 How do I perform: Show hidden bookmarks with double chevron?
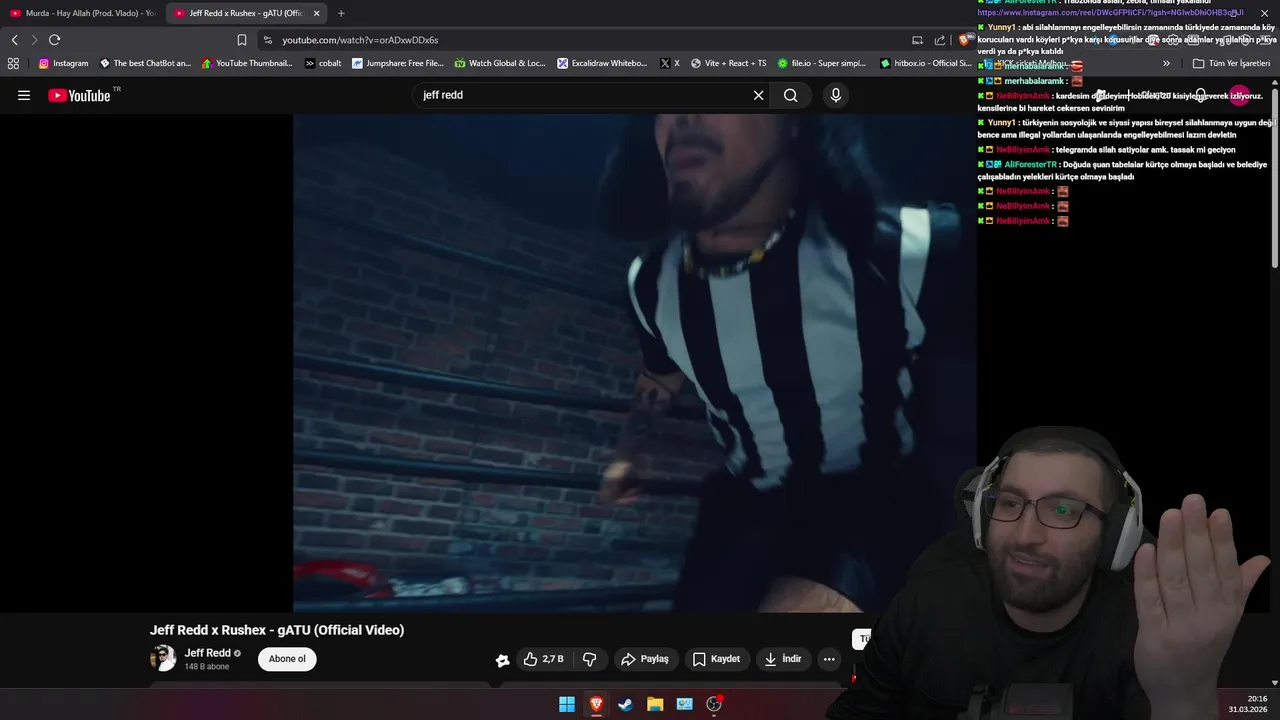coord(1166,63)
